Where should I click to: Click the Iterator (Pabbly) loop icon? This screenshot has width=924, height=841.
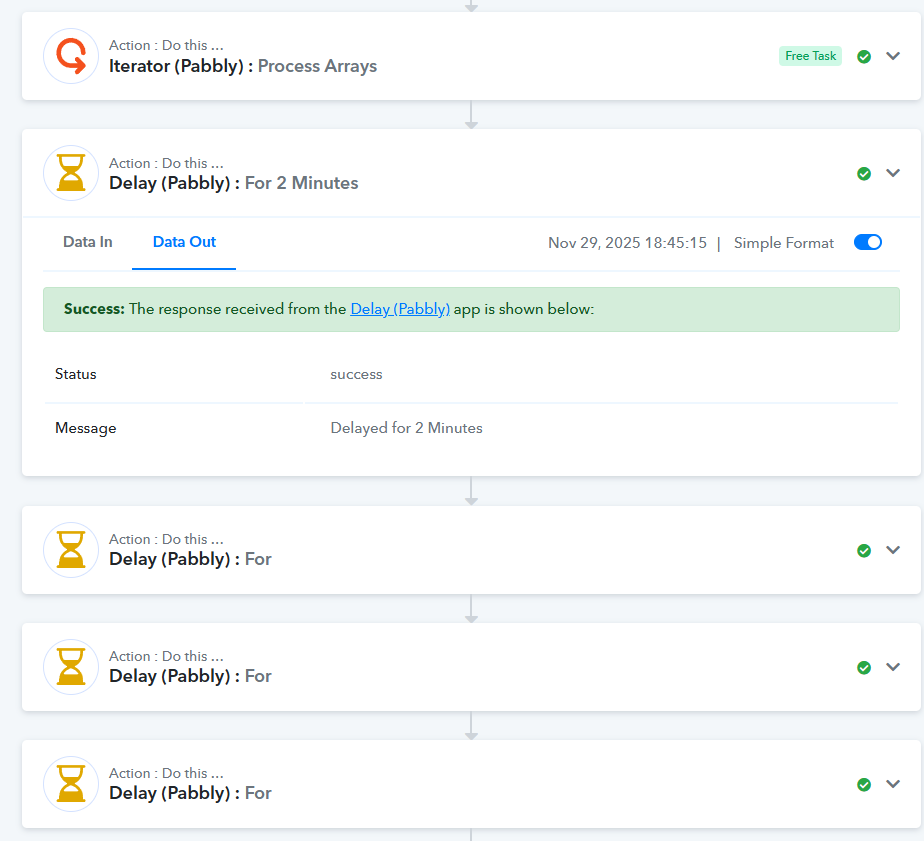click(71, 56)
